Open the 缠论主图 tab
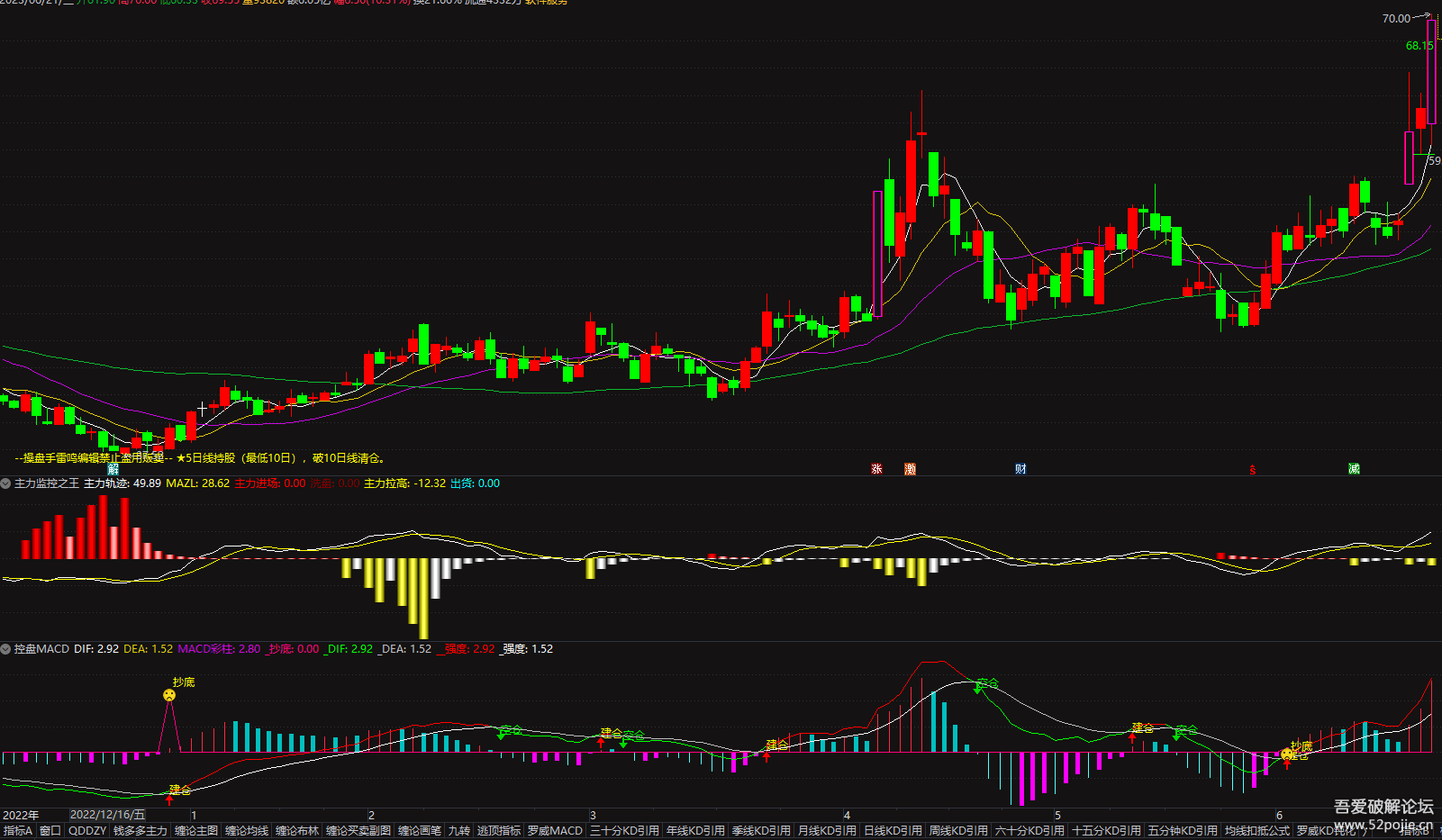Viewport: 1442px width, 840px height. tap(196, 831)
